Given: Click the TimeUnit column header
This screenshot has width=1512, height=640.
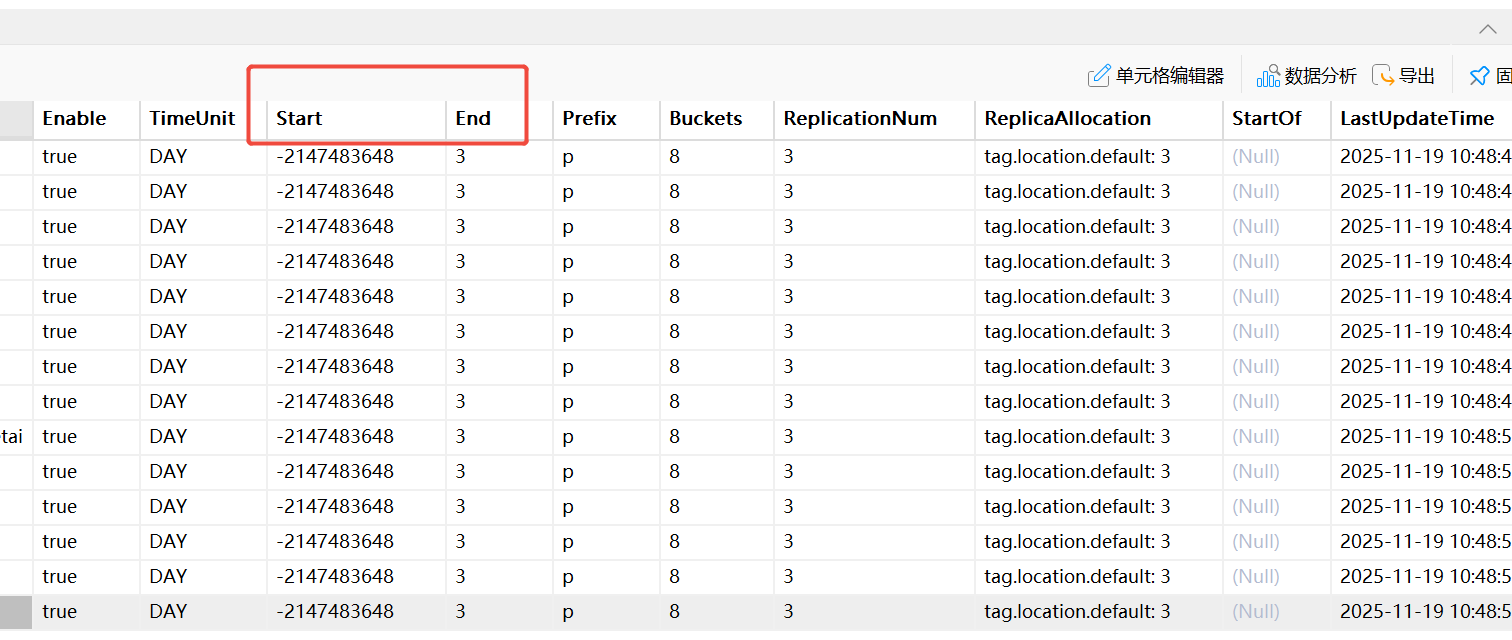Looking at the screenshot, I should point(192,118).
